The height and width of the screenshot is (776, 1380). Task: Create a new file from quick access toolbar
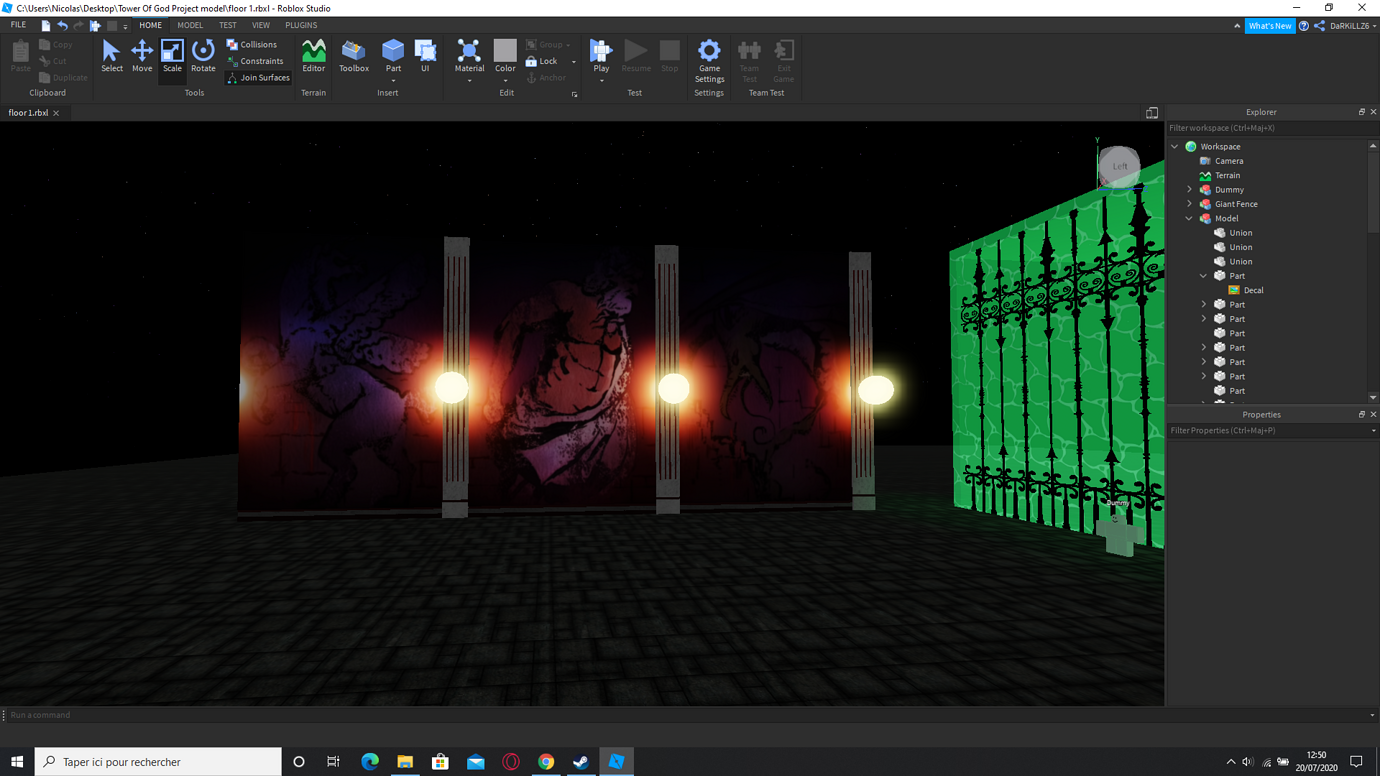coord(46,26)
